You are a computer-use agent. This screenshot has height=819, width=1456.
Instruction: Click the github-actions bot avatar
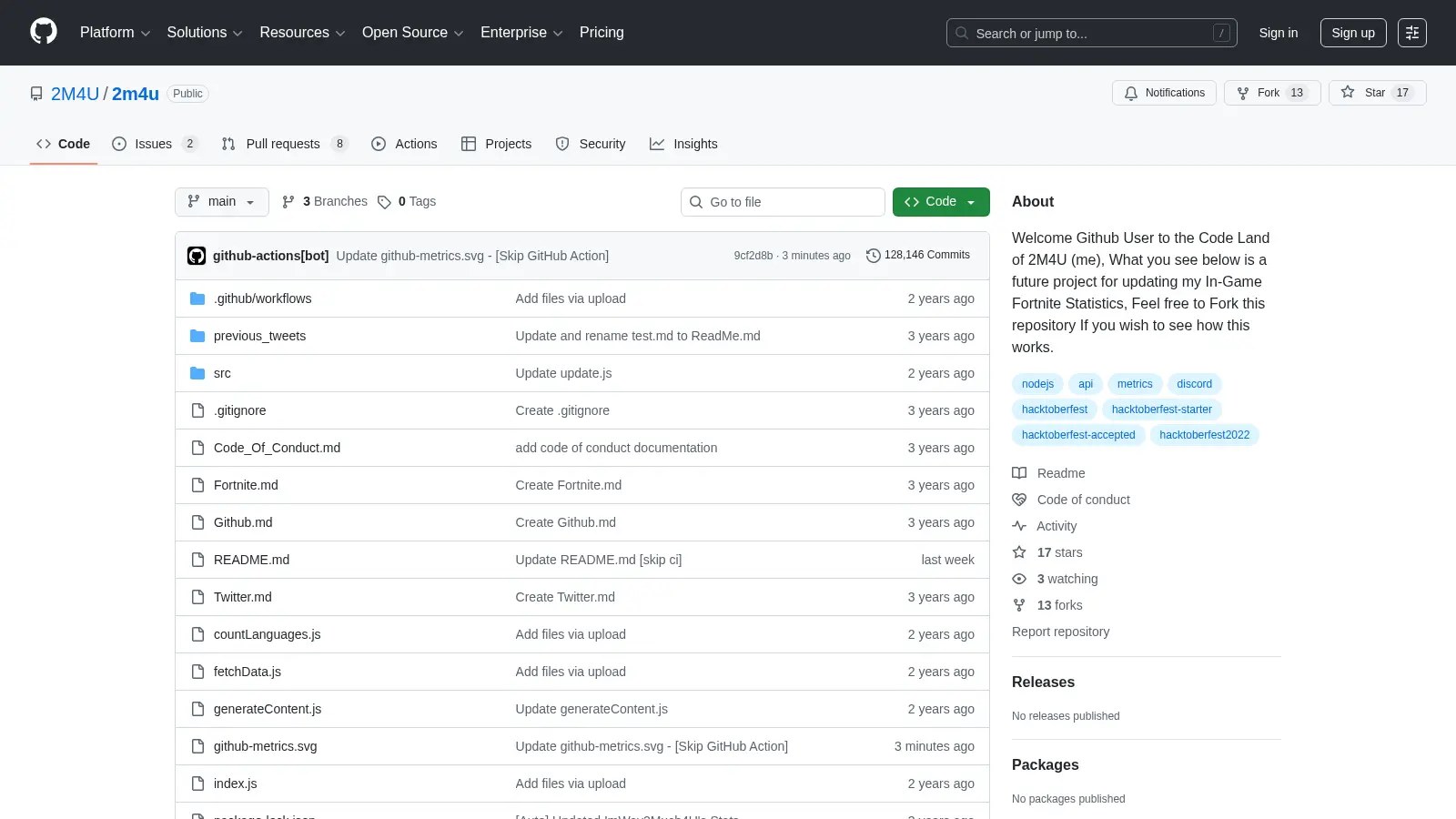pos(197,256)
